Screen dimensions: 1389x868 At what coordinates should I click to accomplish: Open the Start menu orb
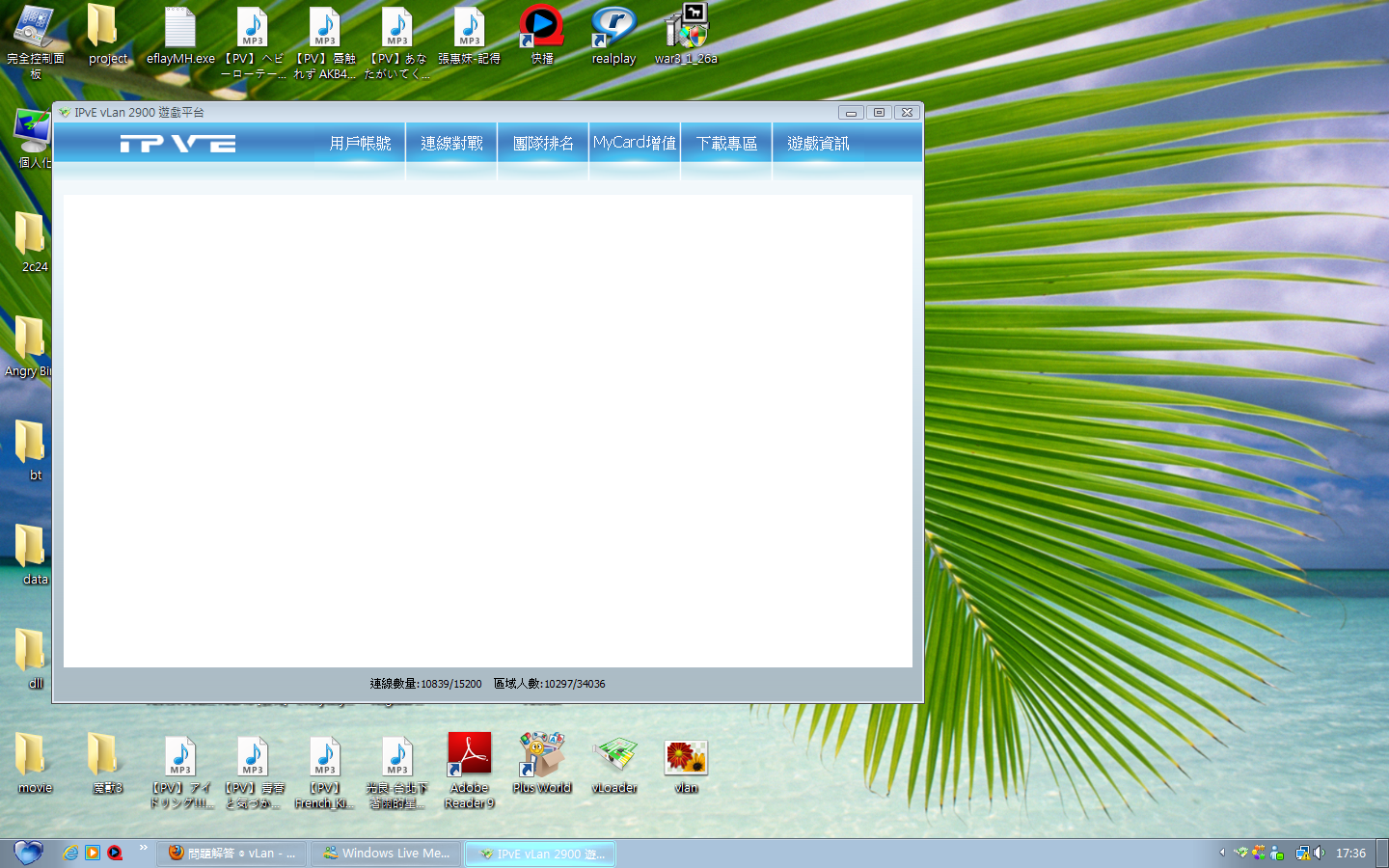tap(28, 853)
